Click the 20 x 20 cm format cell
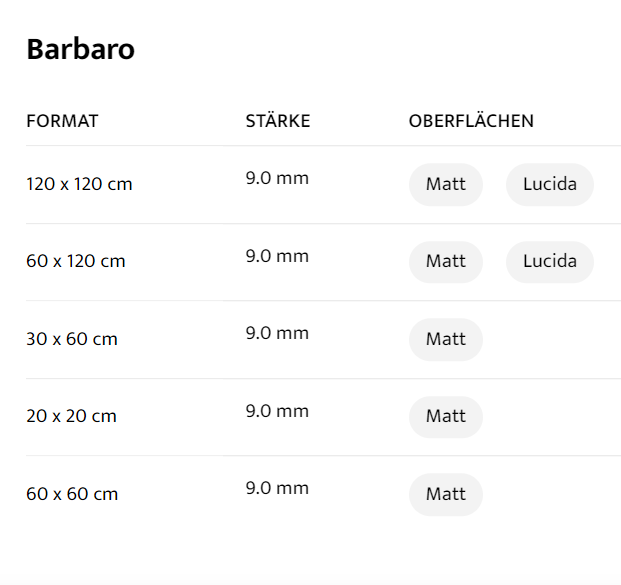Image resolution: width=621 pixels, height=585 pixels. click(72, 417)
